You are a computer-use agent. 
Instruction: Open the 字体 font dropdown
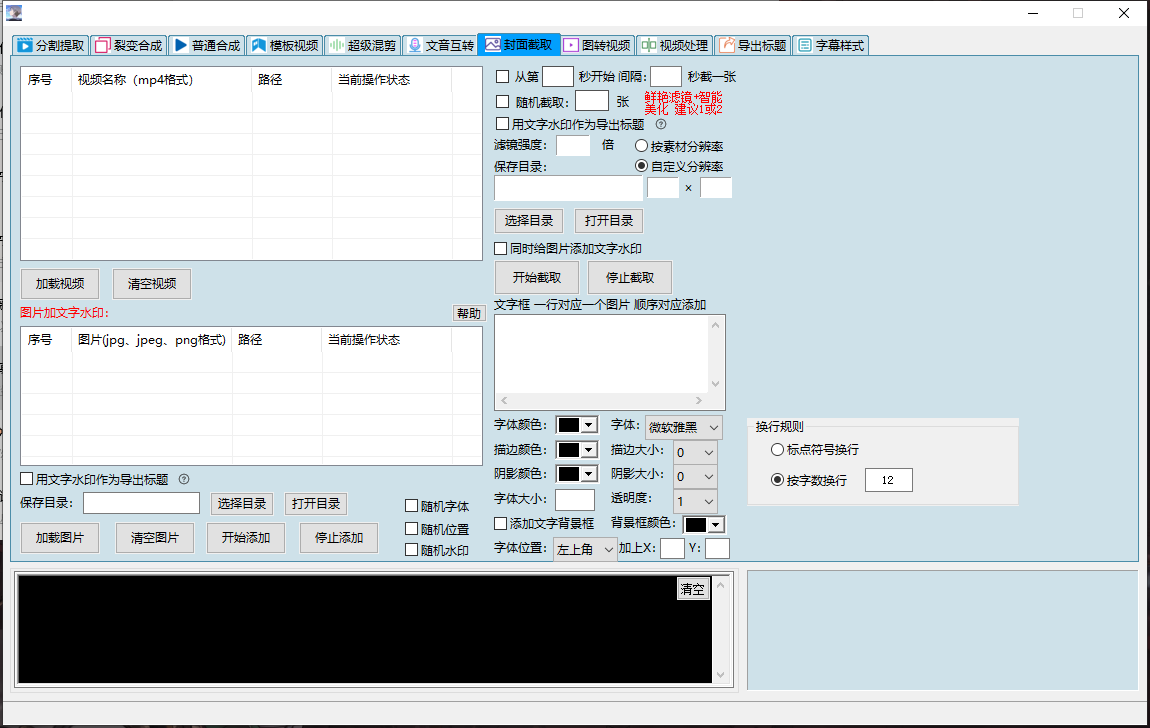coord(684,427)
